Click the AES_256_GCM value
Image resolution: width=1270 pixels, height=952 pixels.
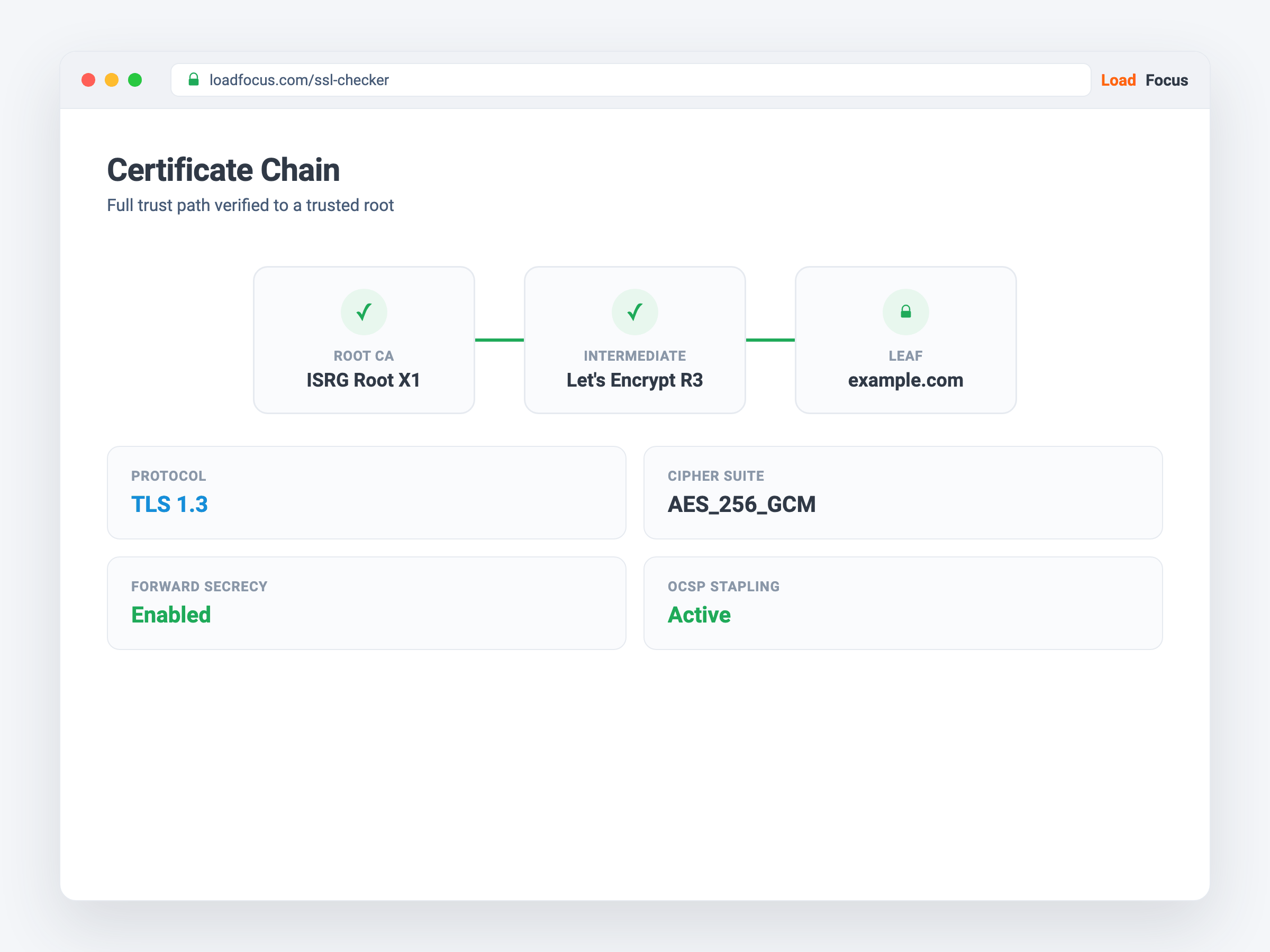741,504
